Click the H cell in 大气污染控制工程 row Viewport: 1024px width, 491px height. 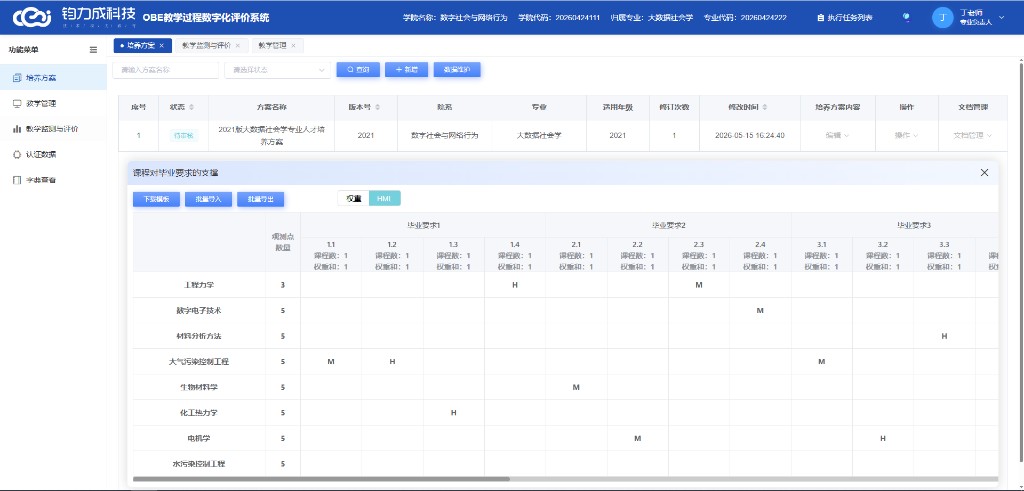[x=392, y=362]
